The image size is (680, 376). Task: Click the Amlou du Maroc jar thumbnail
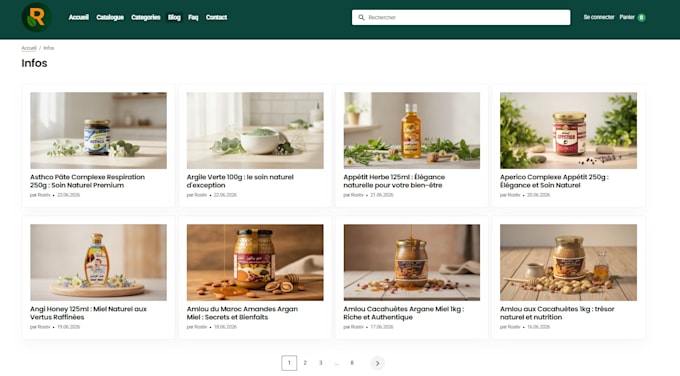pos(255,262)
